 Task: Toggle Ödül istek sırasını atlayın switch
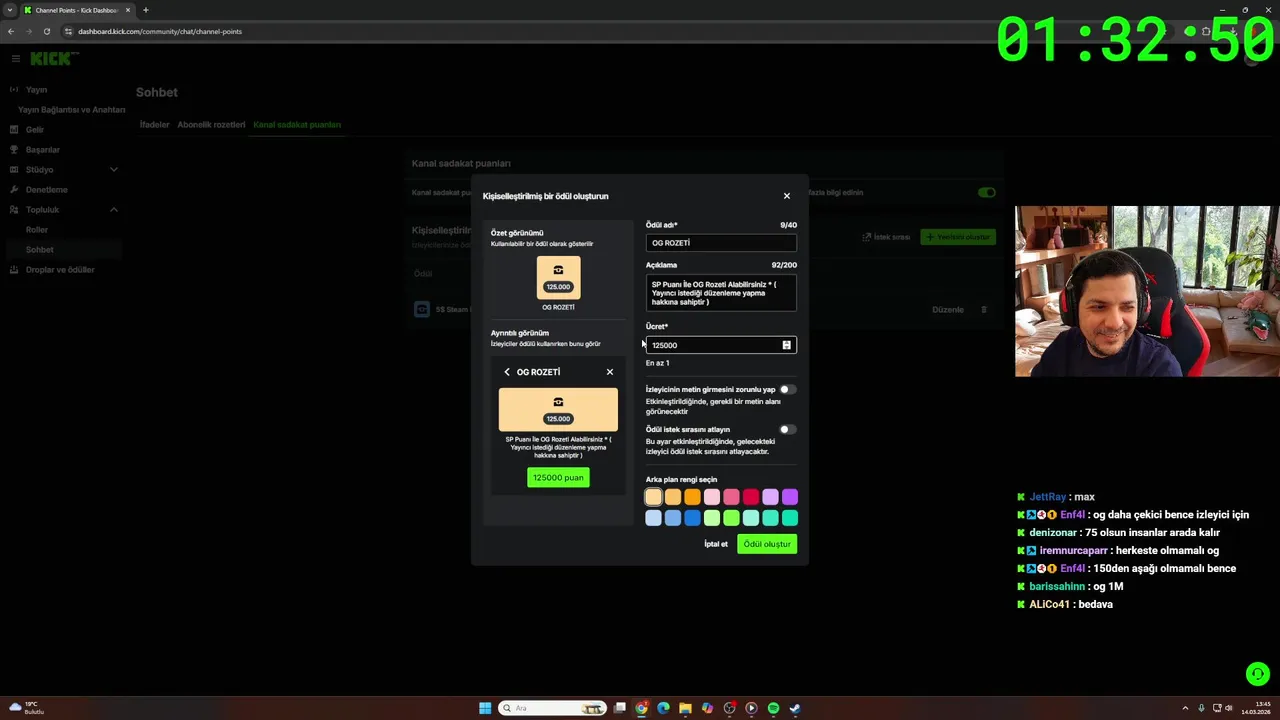coord(788,430)
